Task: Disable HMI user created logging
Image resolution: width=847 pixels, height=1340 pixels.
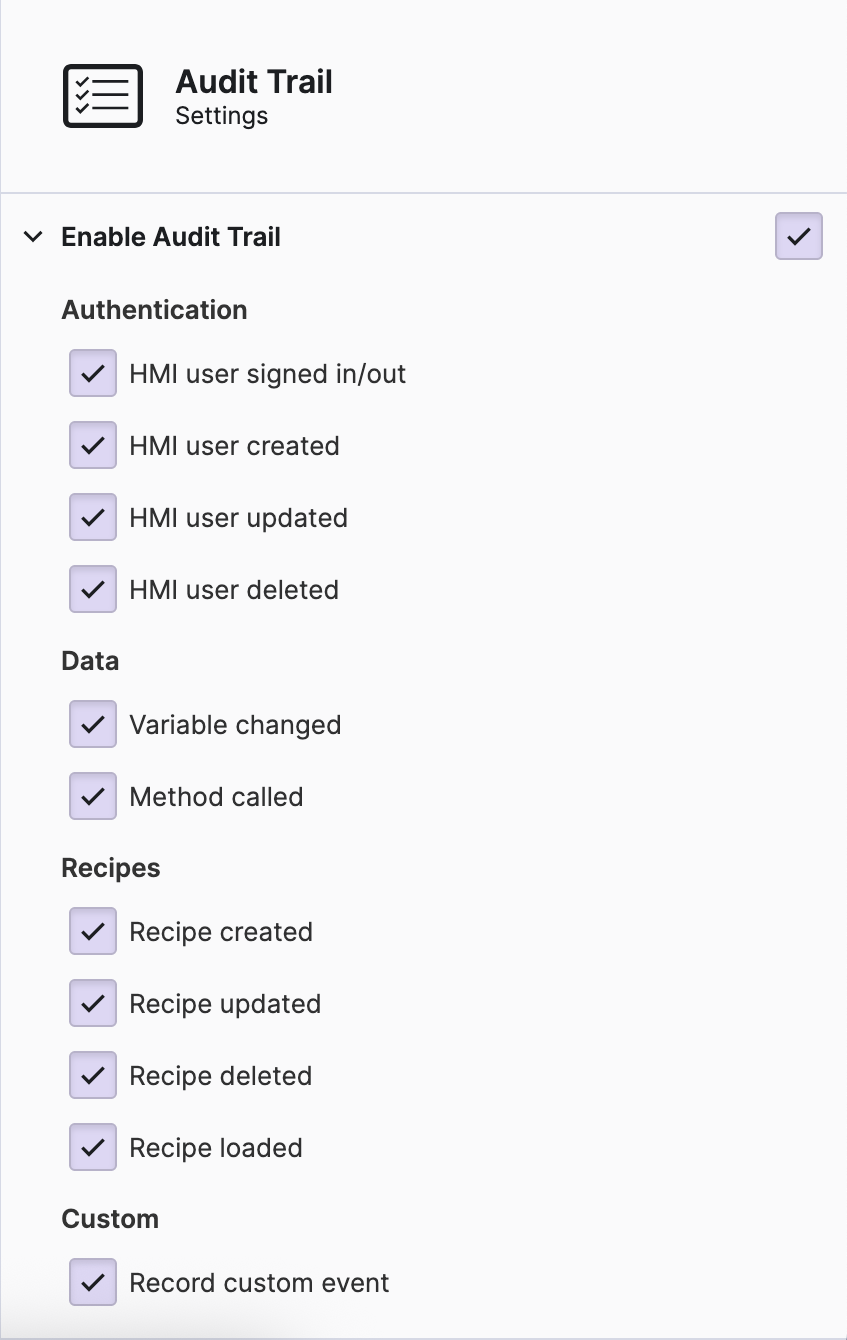Action: (93, 446)
